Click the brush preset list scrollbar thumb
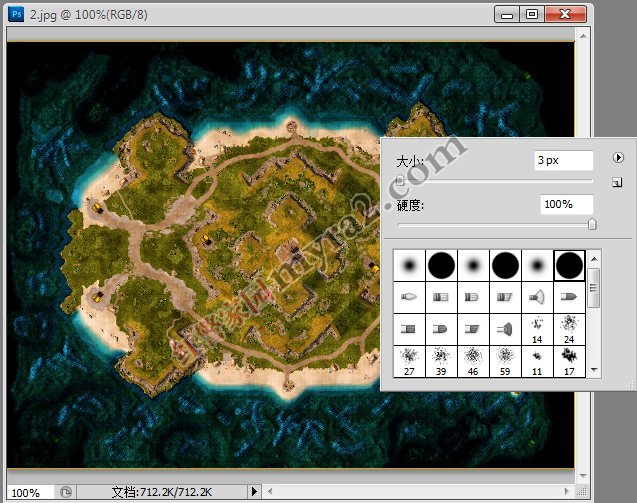637x503 pixels. 594,288
